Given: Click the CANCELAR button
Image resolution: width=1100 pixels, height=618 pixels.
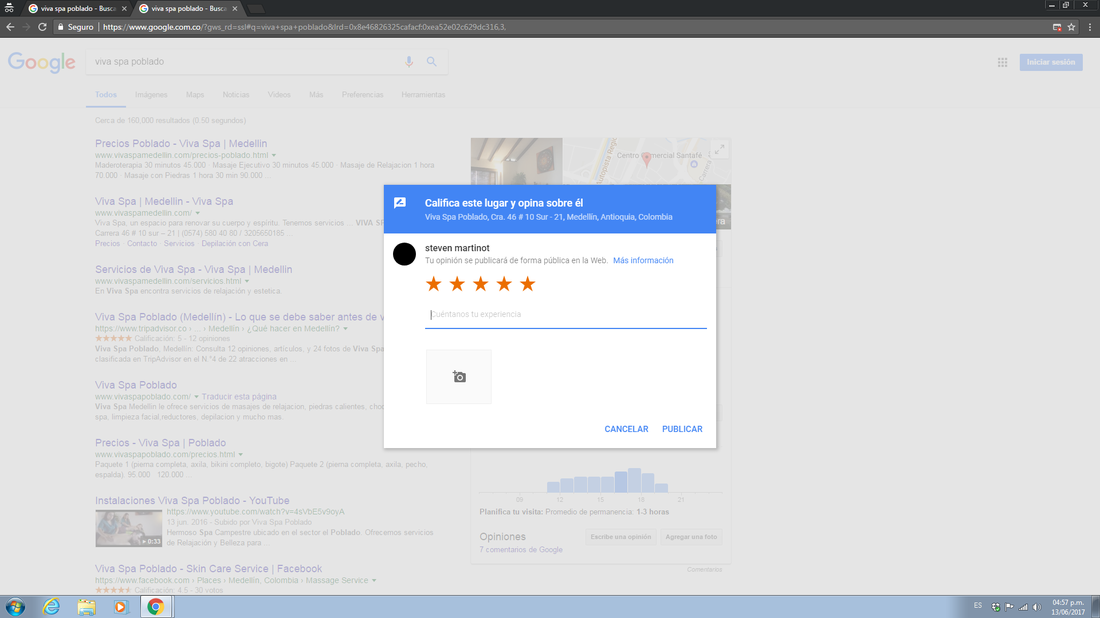Looking at the screenshot, I should (626, 429).
